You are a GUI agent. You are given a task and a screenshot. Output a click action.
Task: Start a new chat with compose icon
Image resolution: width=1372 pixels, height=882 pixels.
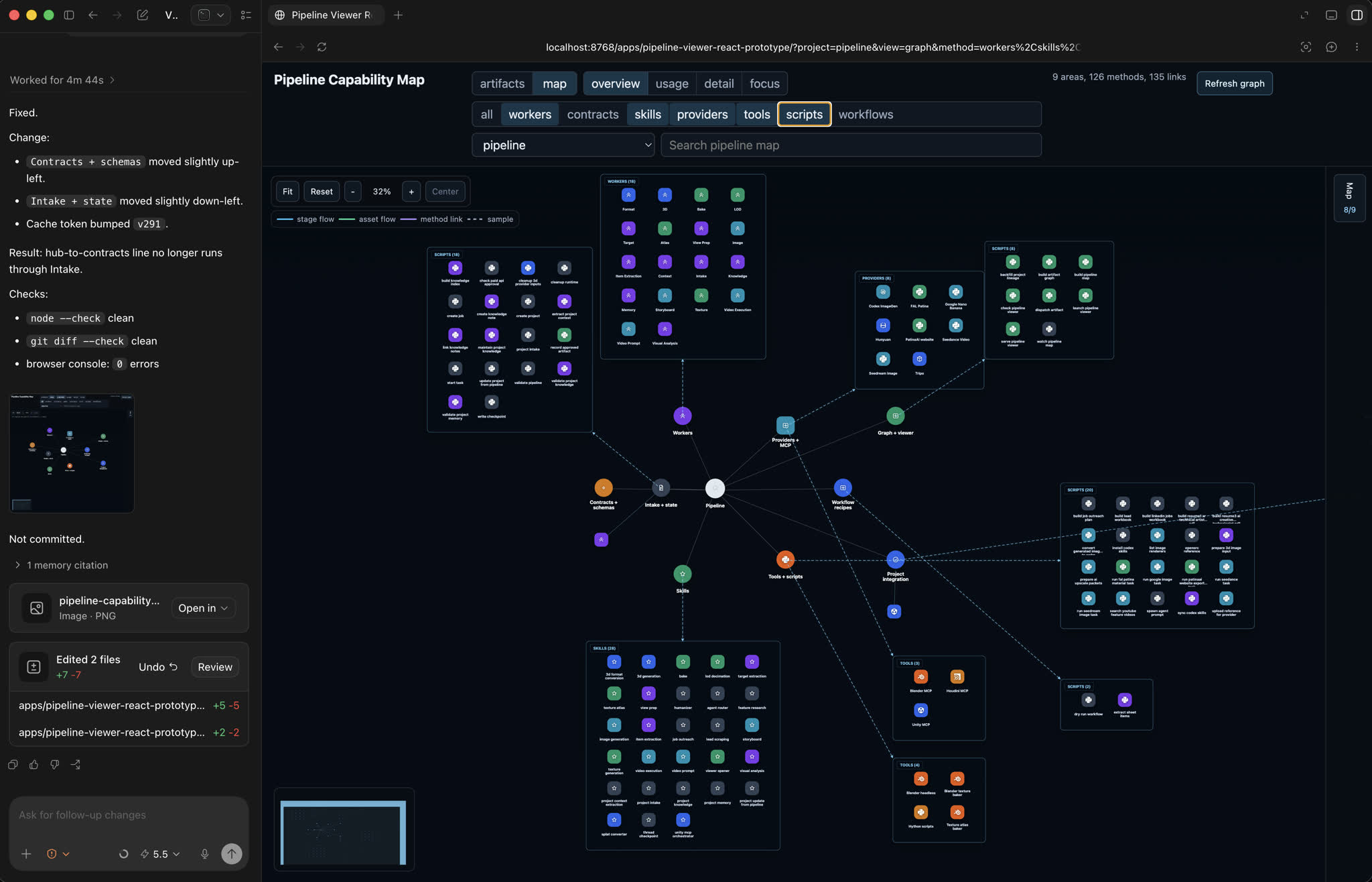point(142,15)
